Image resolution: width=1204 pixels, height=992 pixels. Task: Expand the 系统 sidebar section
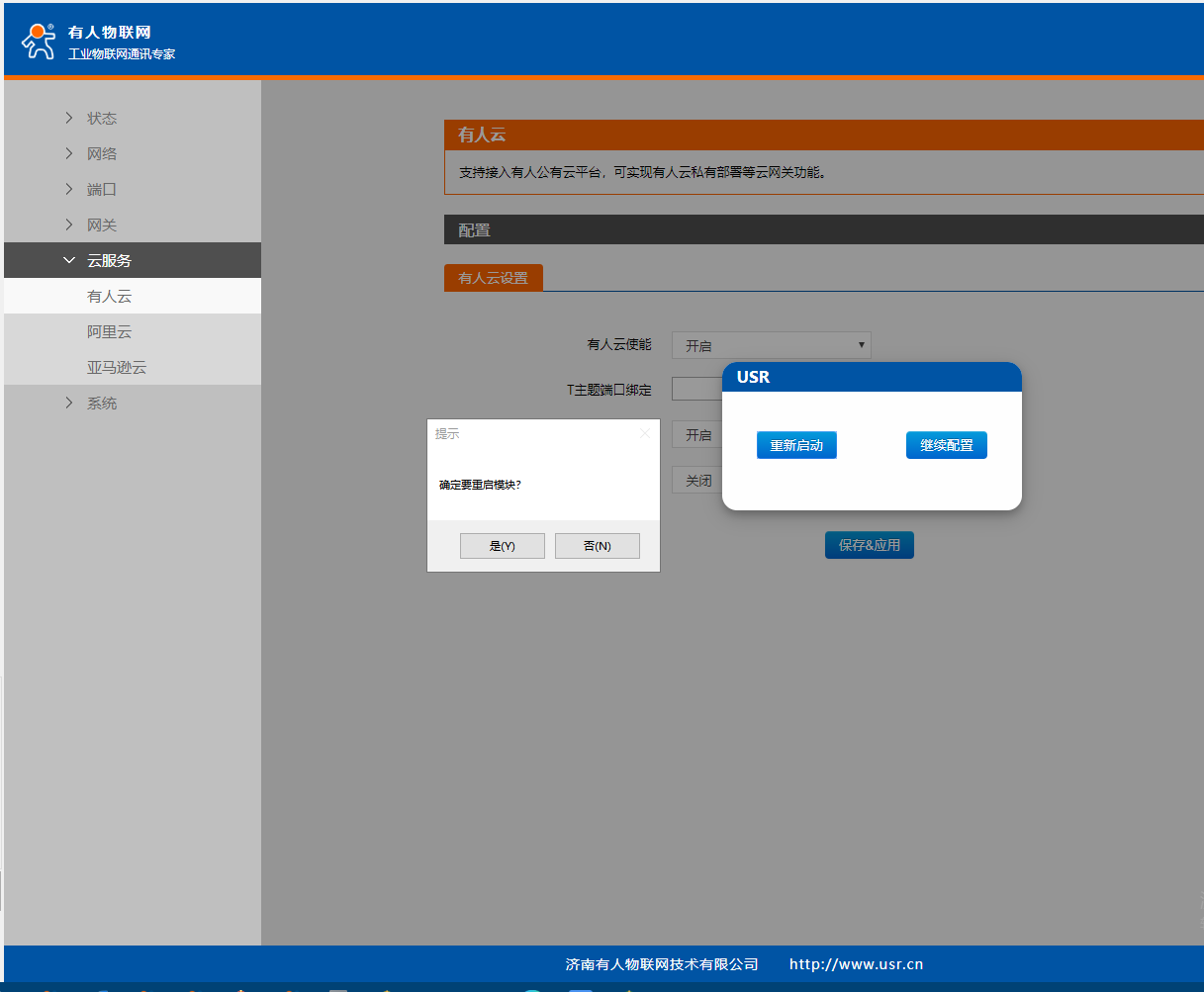(x=101, y=404)
